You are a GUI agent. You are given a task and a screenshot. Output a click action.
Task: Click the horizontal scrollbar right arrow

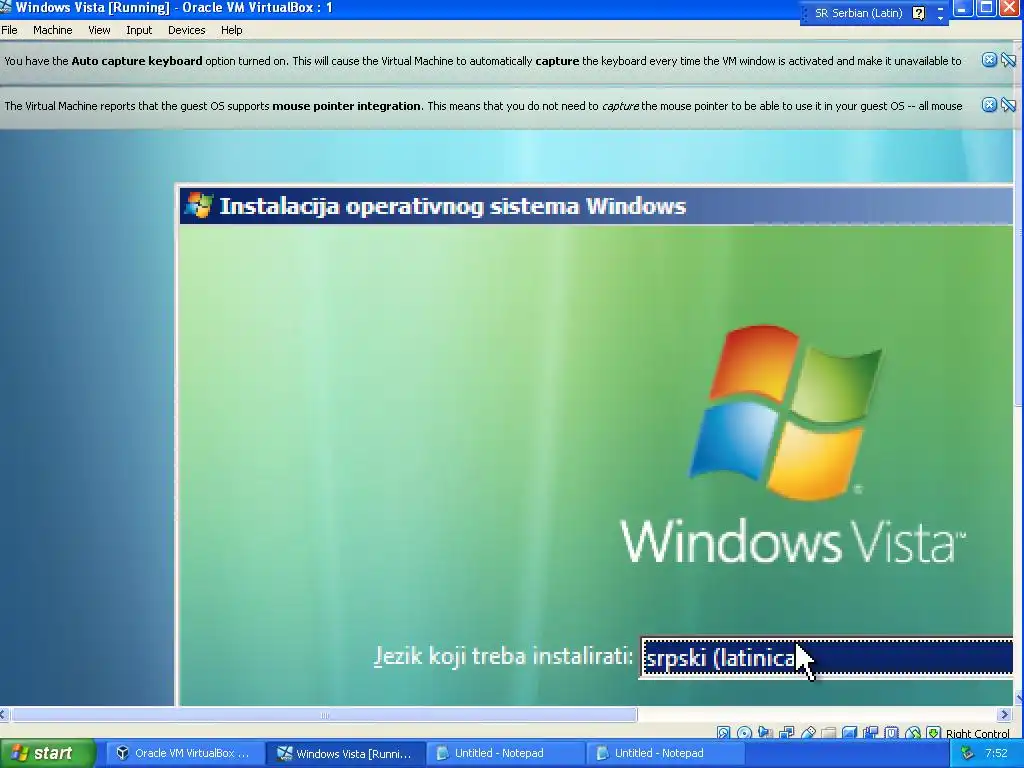(1005, 714)
